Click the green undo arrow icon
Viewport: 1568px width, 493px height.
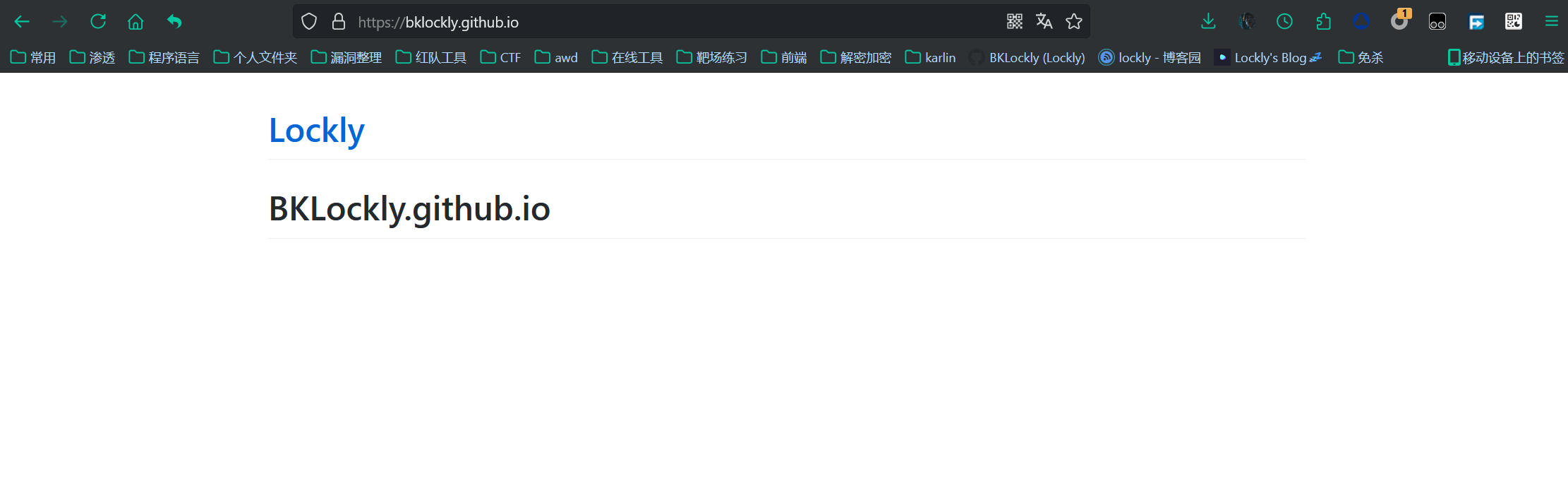click(x=174, y=22)
